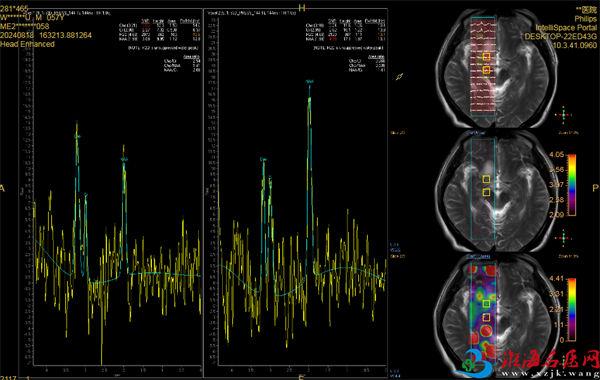Click the 4.41 rainbow color scale bar
The width and height of the screenshot is (600, 380).
pyautogui.click(x=572, y=310)
